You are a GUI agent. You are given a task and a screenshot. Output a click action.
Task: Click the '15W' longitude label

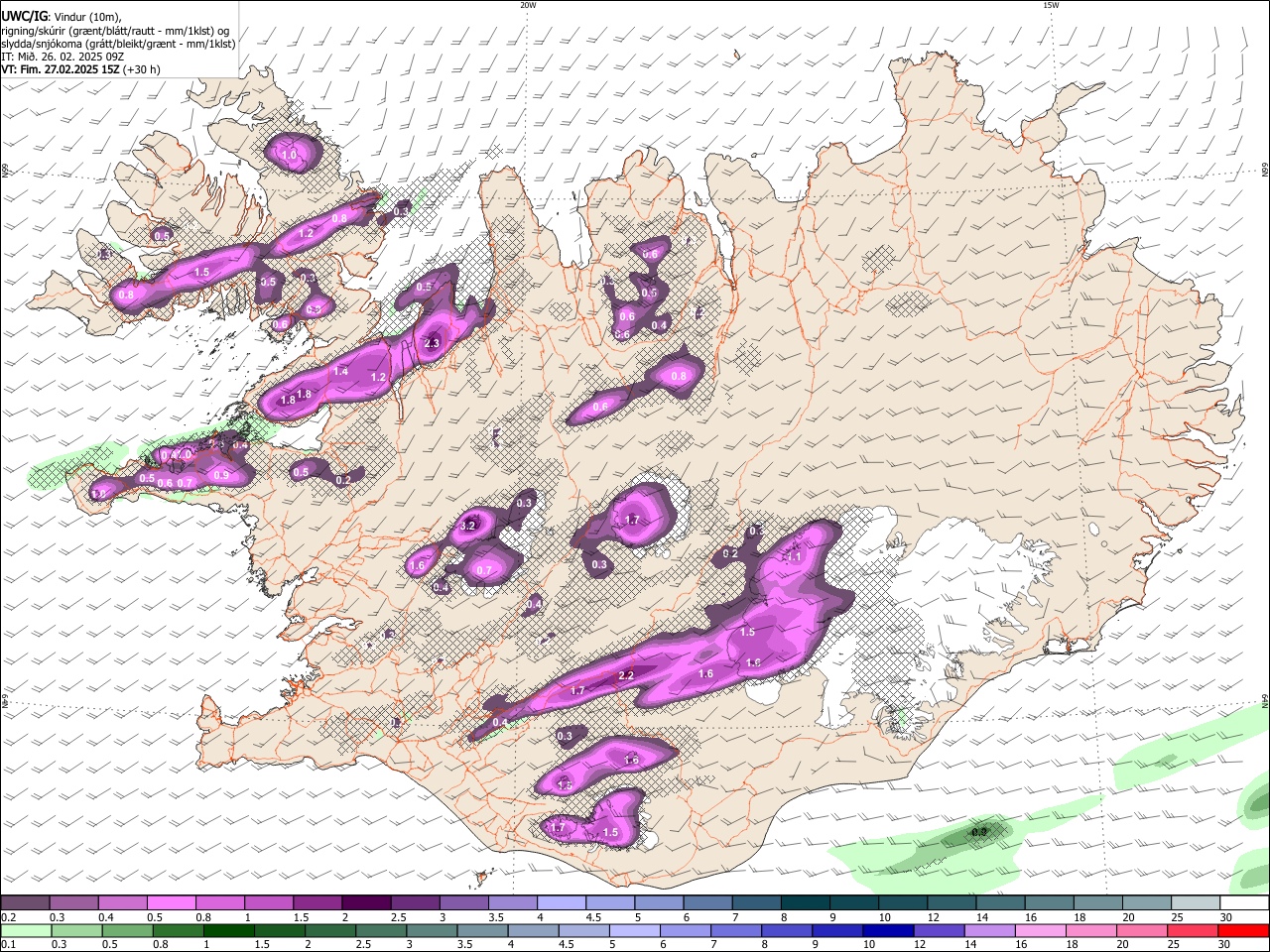[1051, 5]
